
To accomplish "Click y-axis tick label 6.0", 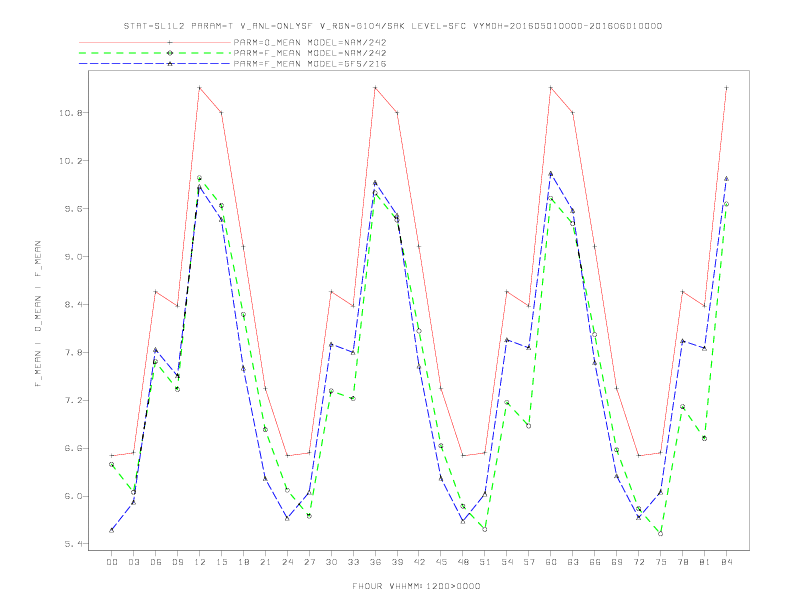I will (x=73, y=496).
